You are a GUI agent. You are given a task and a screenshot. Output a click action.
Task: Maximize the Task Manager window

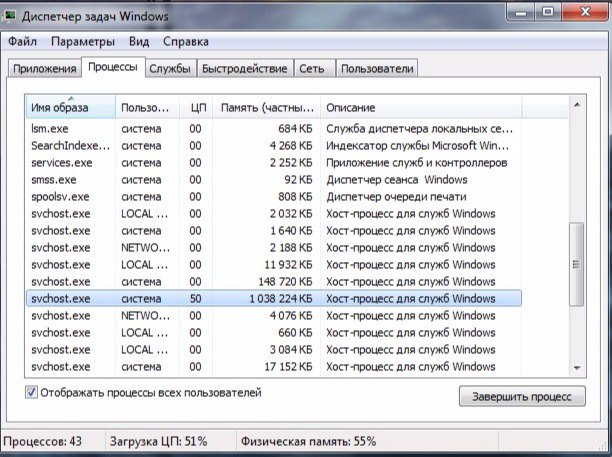click(548, 12)
